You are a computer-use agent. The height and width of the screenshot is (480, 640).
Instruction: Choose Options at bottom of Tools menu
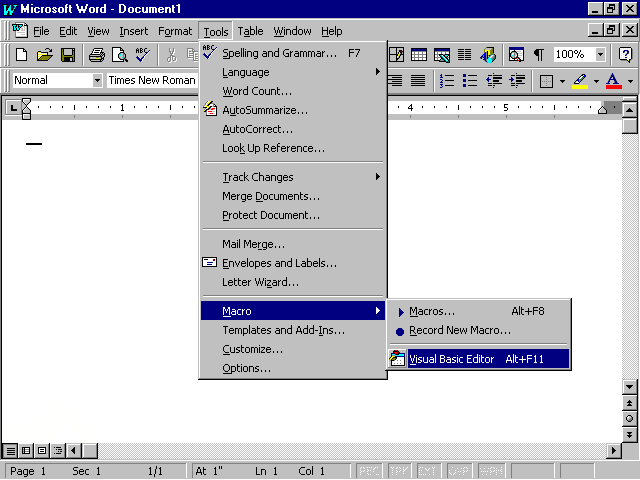pos(293,368)
